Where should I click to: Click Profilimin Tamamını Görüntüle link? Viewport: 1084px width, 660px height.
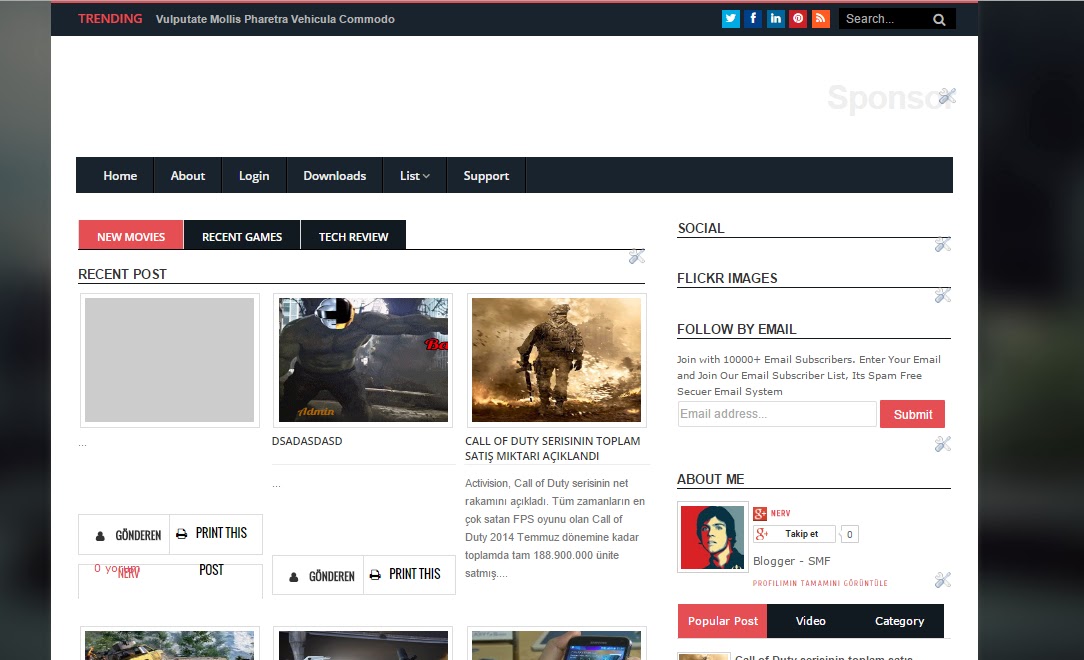tap(820, 583)
